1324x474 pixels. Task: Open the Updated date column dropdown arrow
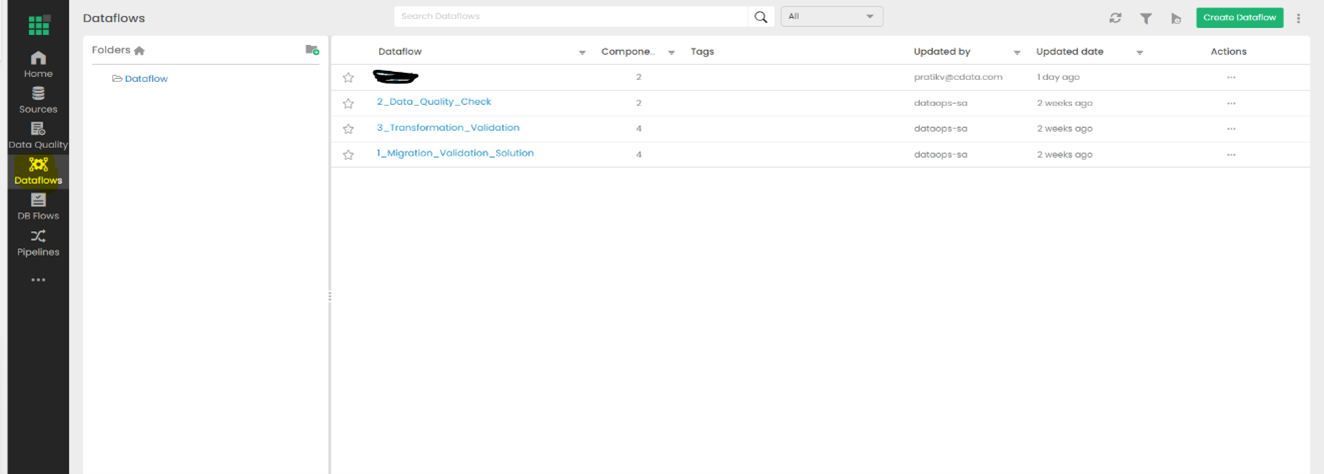1139,52
